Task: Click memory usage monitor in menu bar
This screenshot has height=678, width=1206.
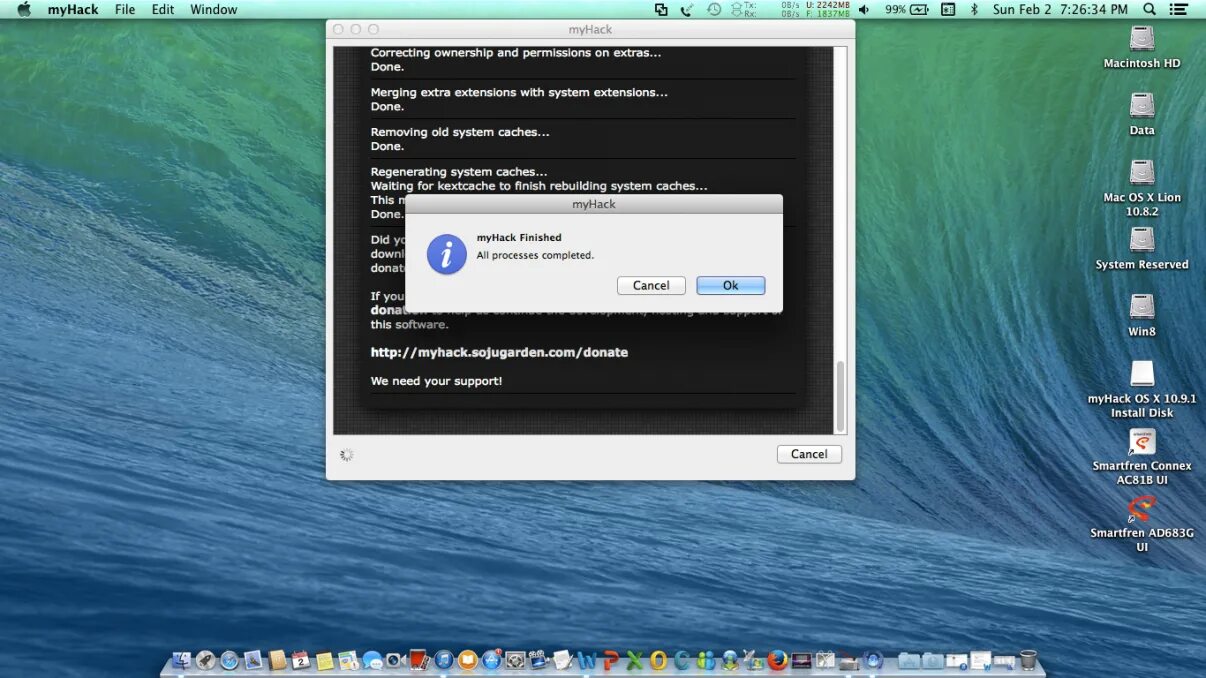Action: point(827,9)
